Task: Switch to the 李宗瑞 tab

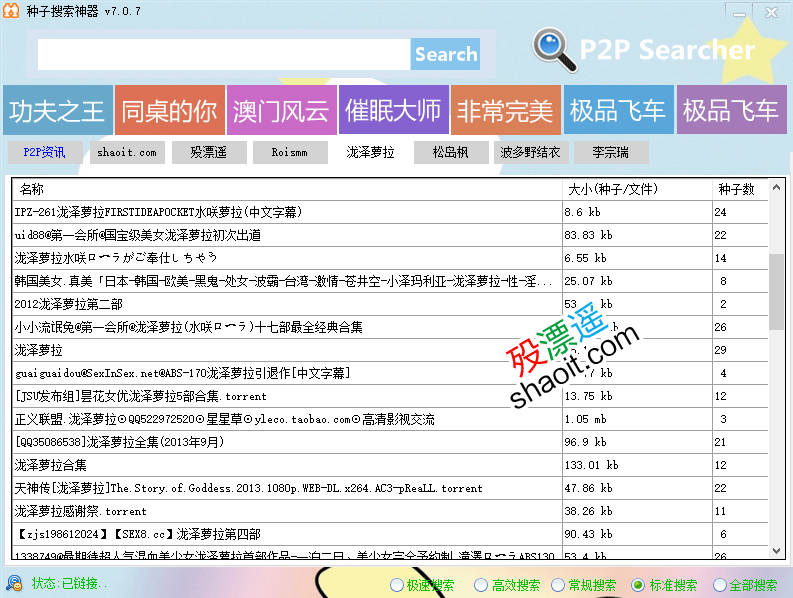Action: pos(611,152)
